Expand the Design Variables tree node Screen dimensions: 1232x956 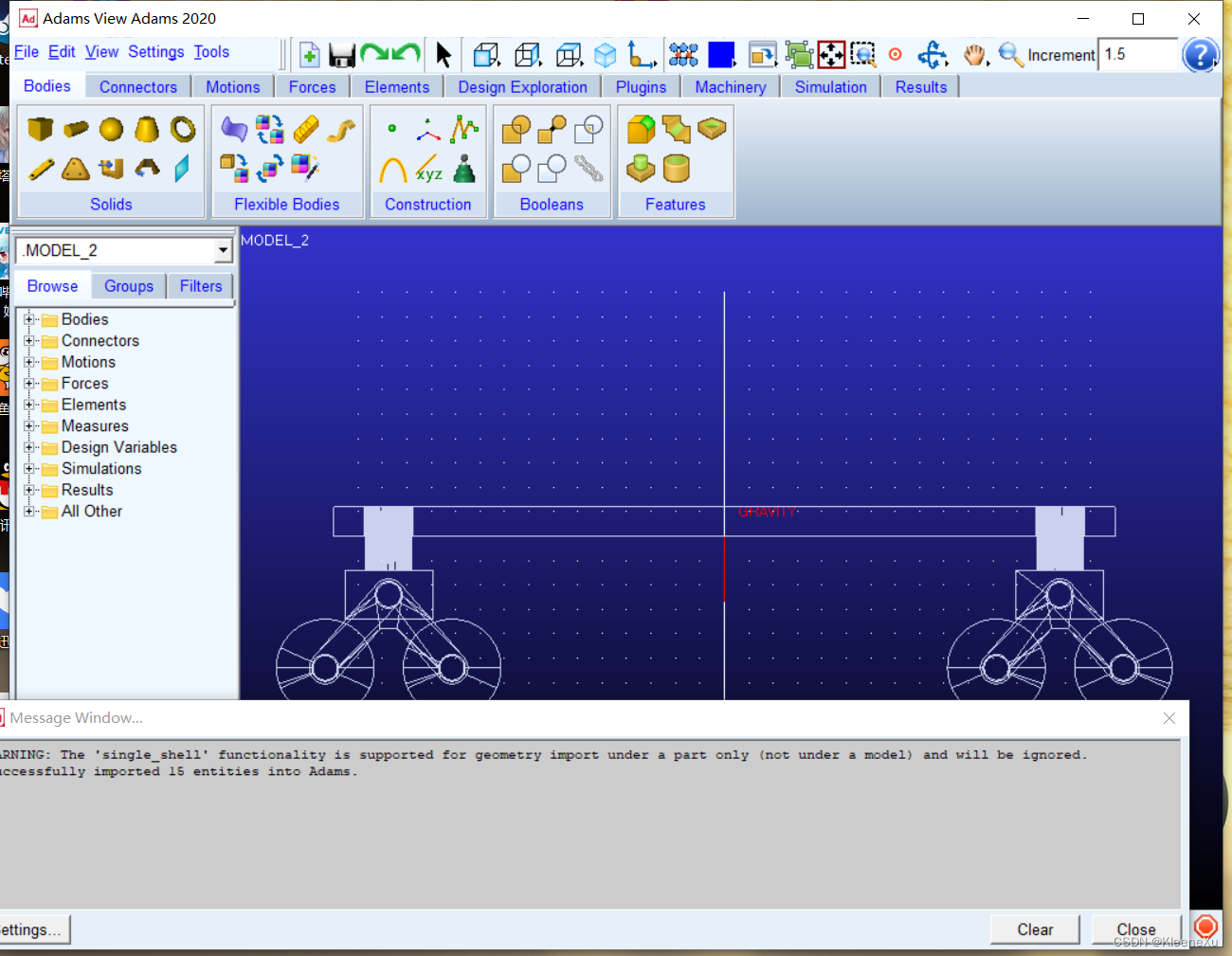[x=29, y=447]
